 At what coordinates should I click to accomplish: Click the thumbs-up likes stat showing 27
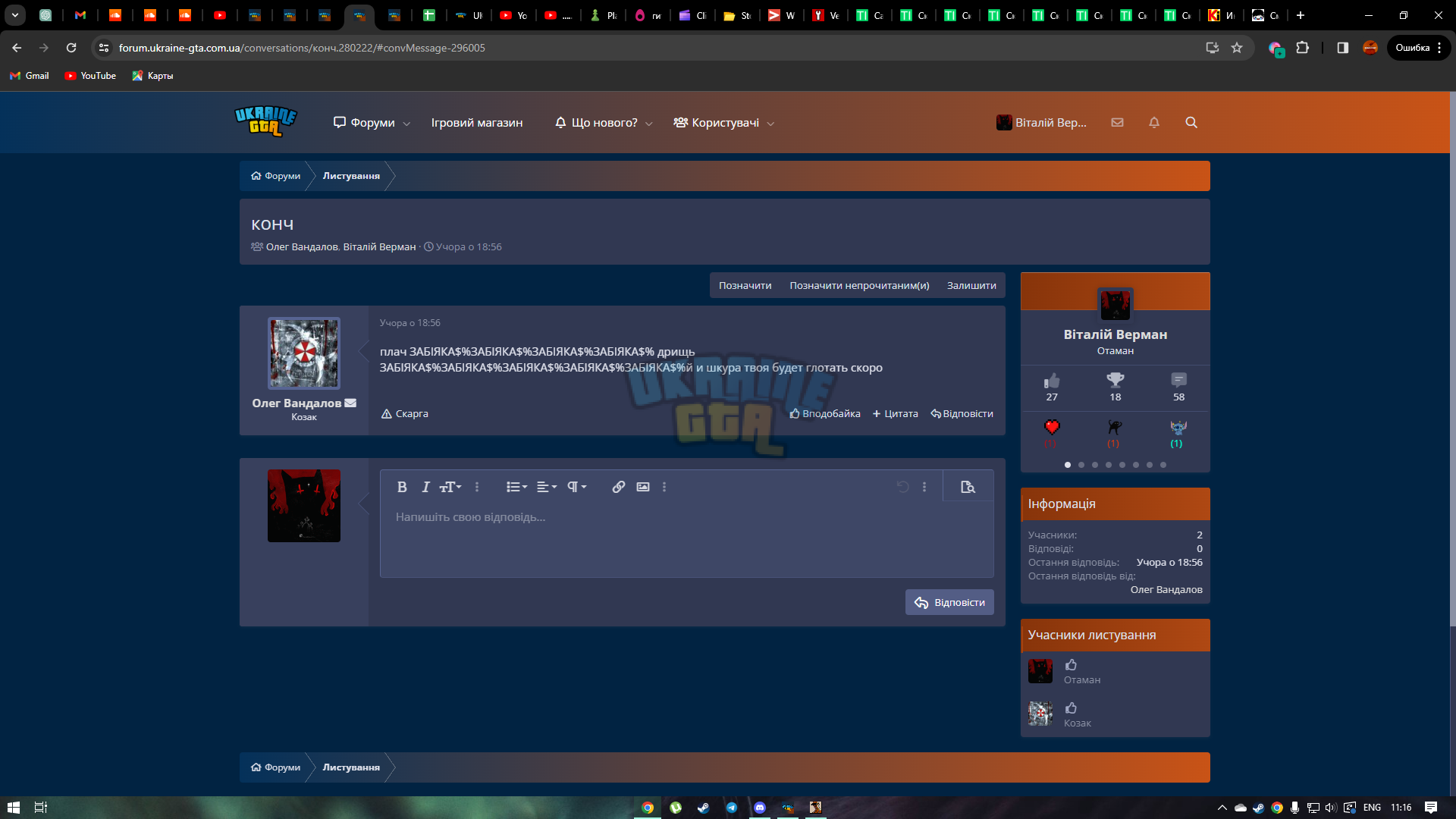click(1052, 387)
